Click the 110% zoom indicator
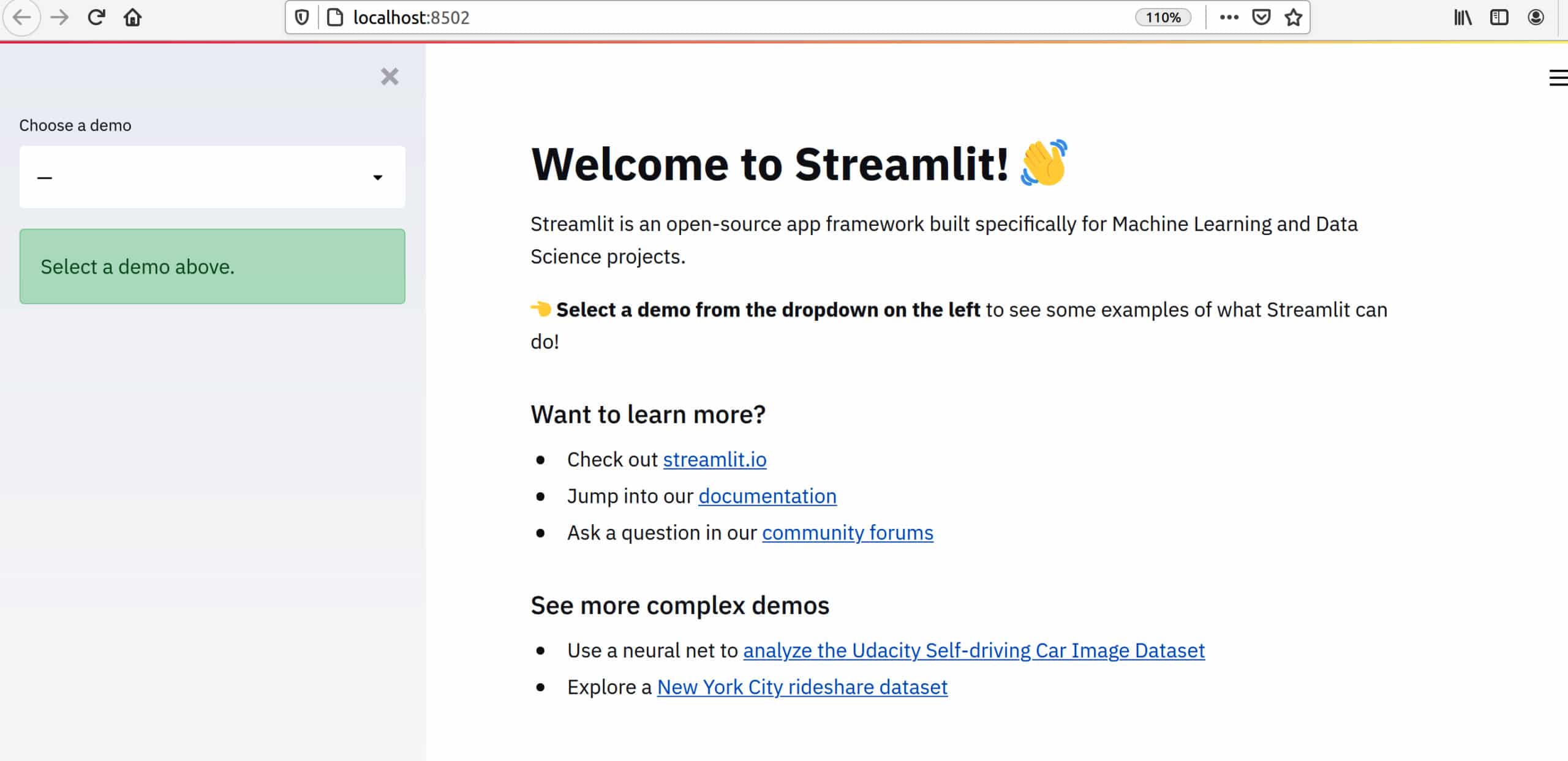This screenshot has width=1568, height=761. (x=1163, y=17)
